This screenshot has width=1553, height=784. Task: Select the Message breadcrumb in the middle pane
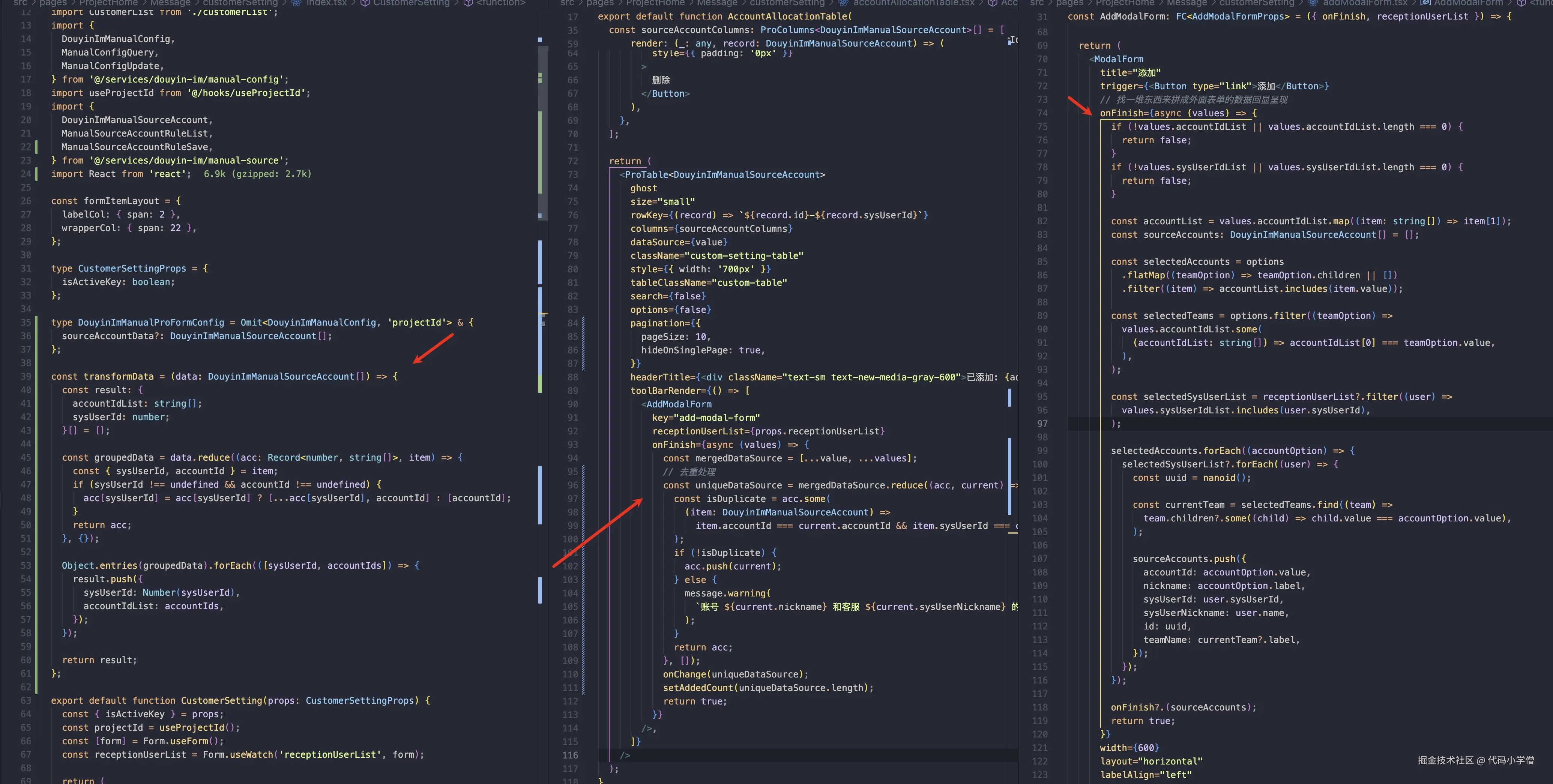point(717,3)
